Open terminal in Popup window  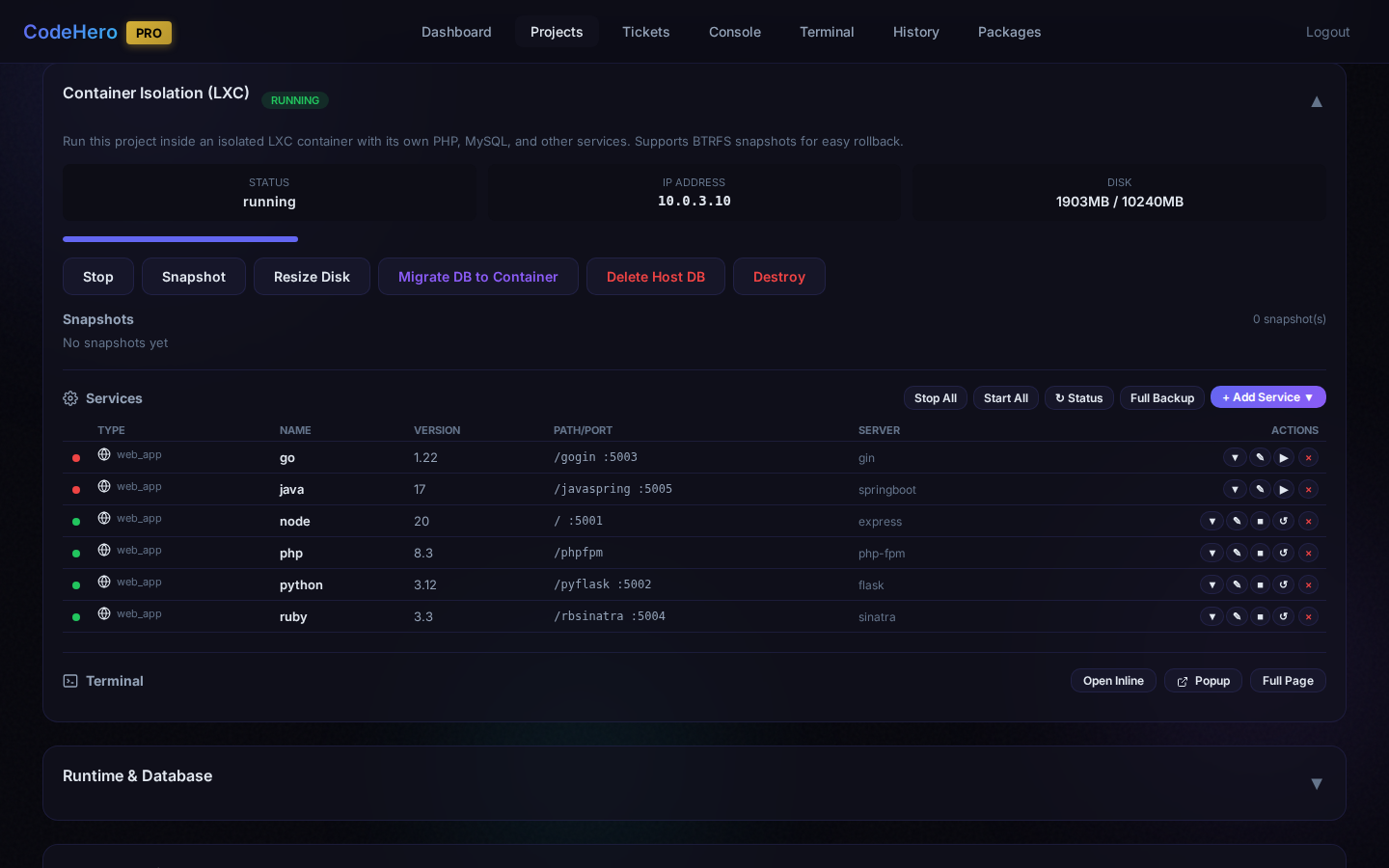(x=1203, y=681)
